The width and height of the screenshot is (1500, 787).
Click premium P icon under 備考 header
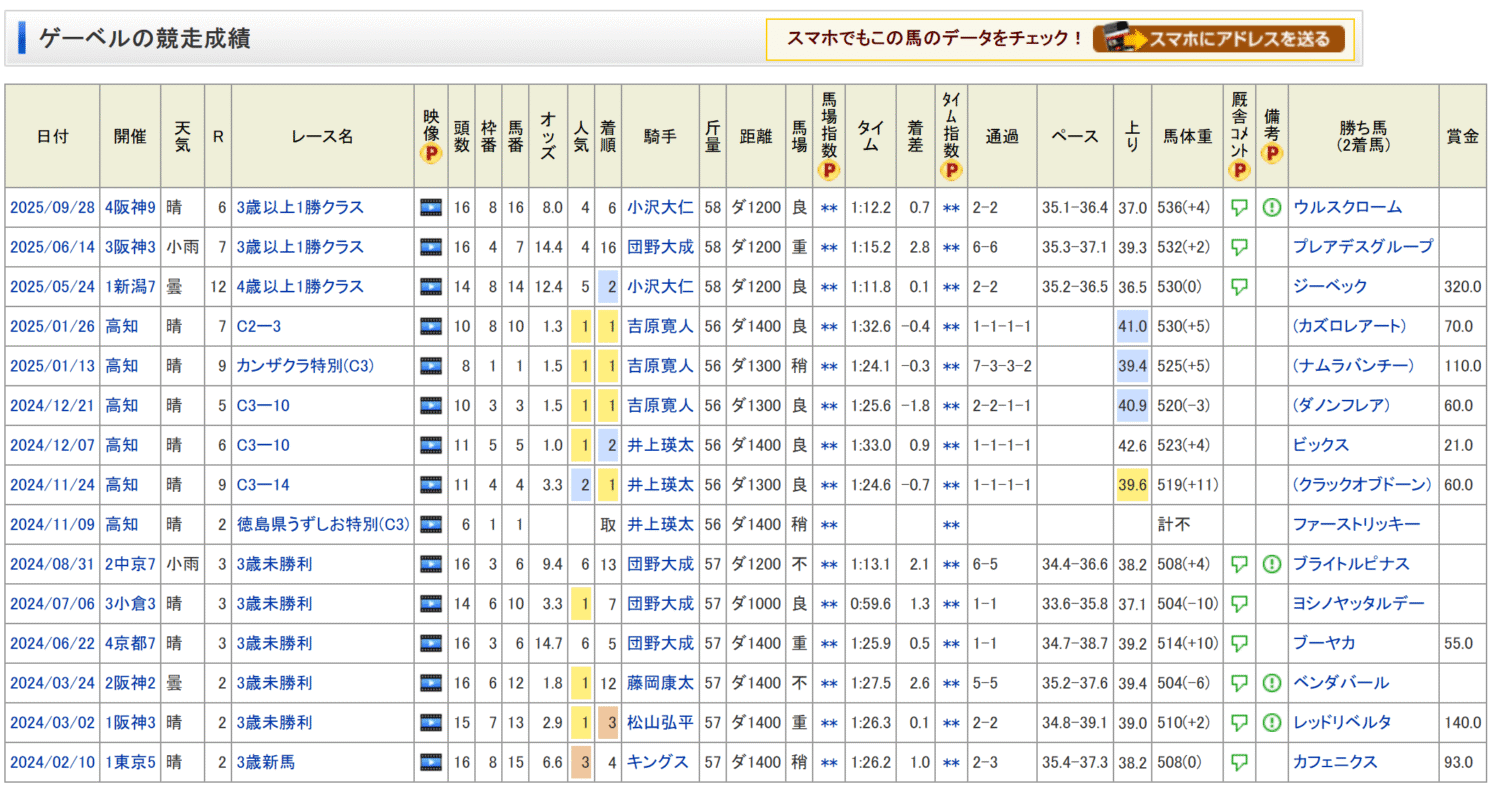click(1271, 154)
